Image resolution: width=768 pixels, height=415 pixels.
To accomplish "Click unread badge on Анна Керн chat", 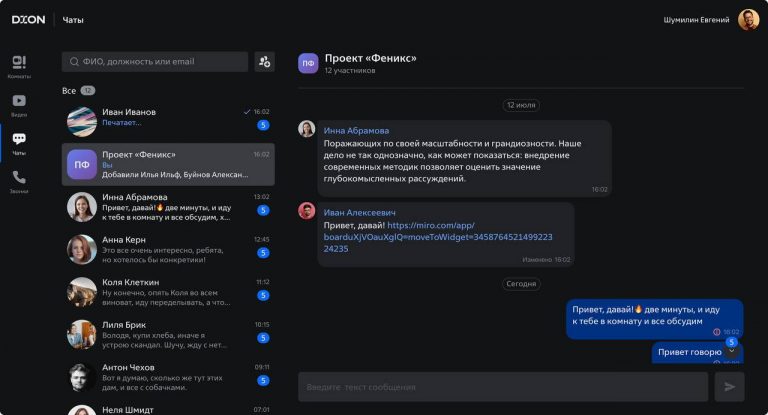I will pos(263,253).
